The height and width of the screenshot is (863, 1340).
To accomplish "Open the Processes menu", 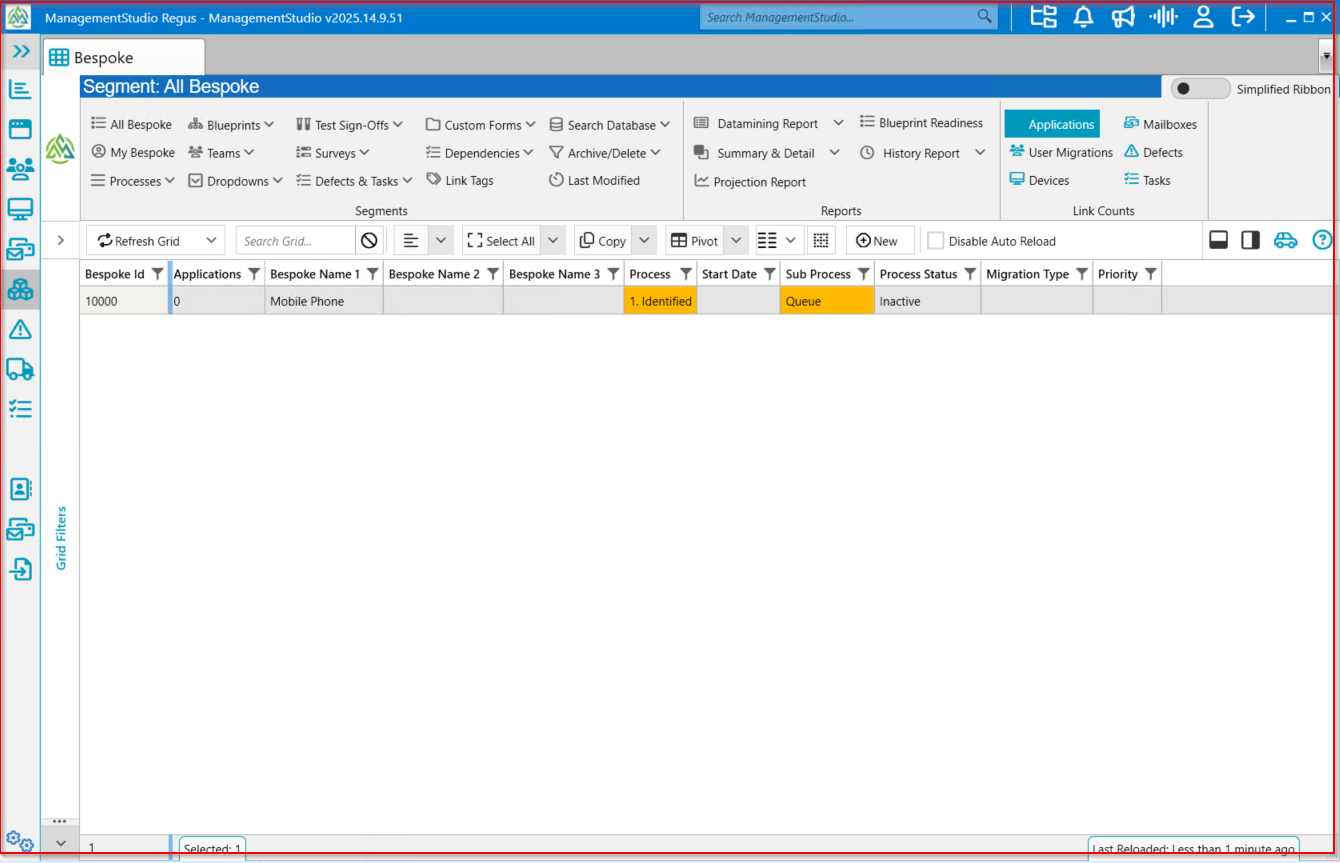I will coord(133,181).
